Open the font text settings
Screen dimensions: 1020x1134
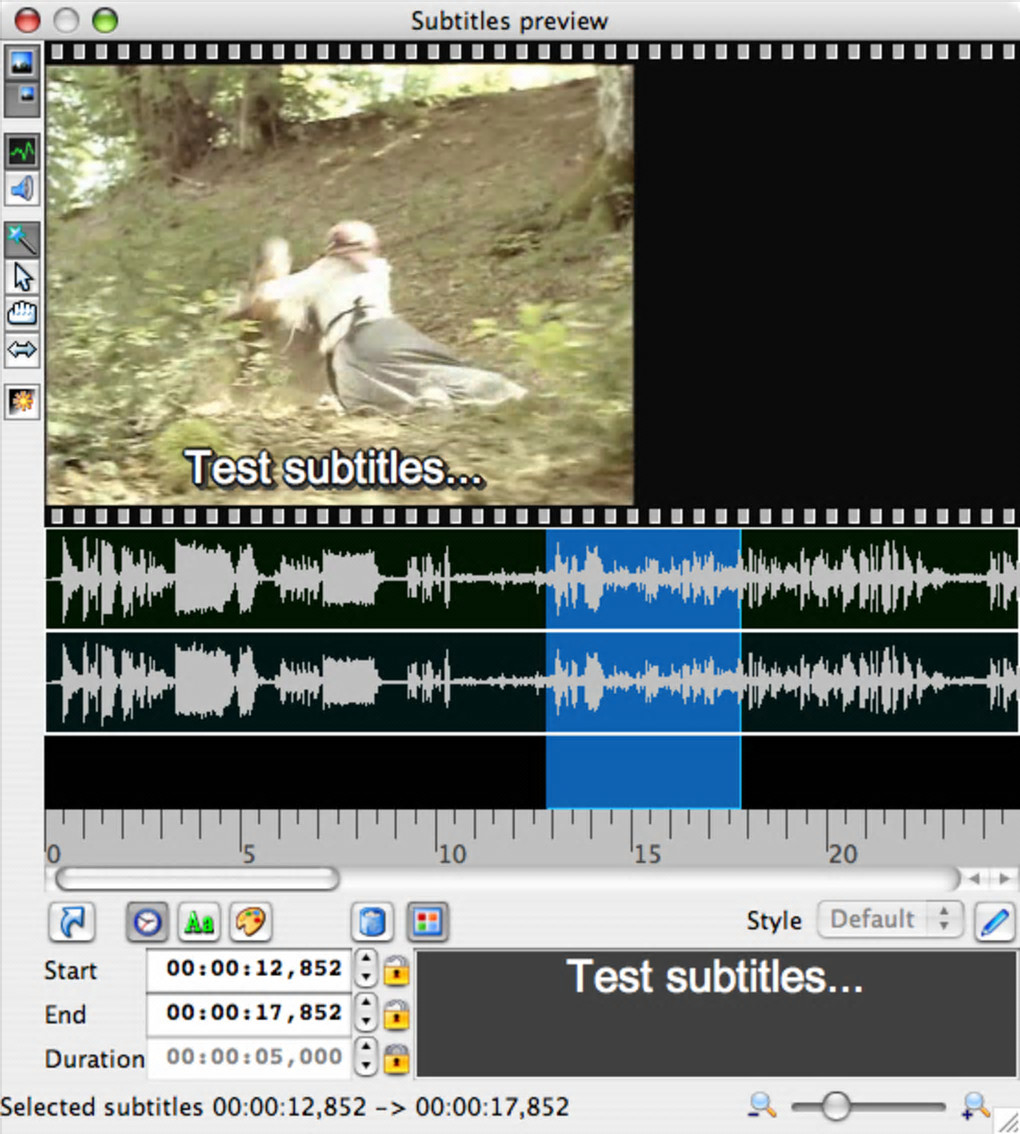(199, 922)
